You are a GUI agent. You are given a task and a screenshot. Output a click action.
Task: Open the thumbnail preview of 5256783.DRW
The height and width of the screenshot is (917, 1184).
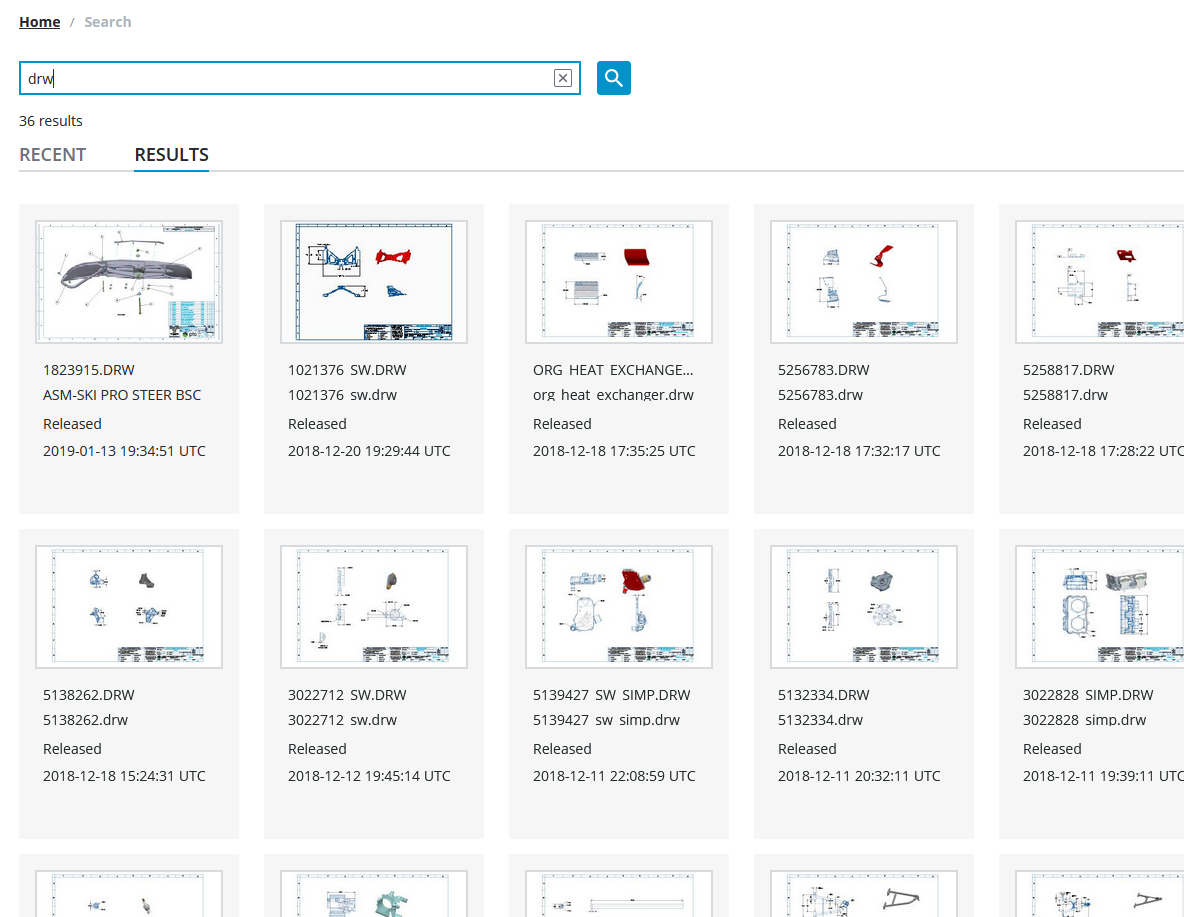pos(863,281)
